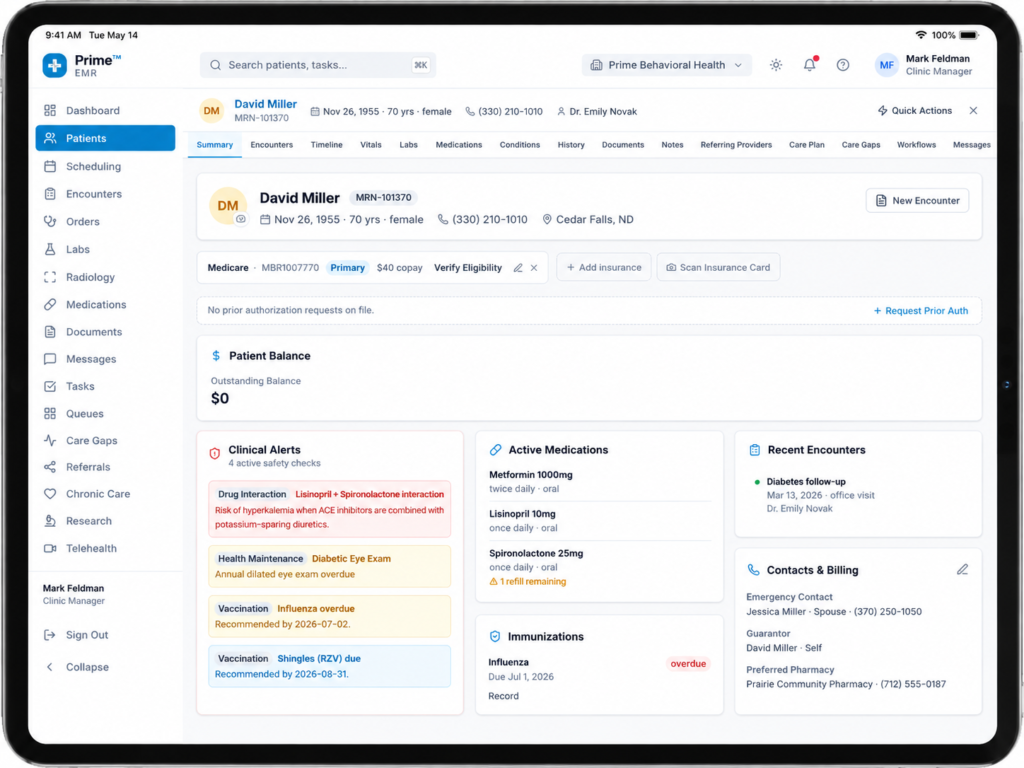This screenshot has width=1024, height=768.
Task: Edit Contacts & Billing pencil icon
Action: [x=963, y=569]
